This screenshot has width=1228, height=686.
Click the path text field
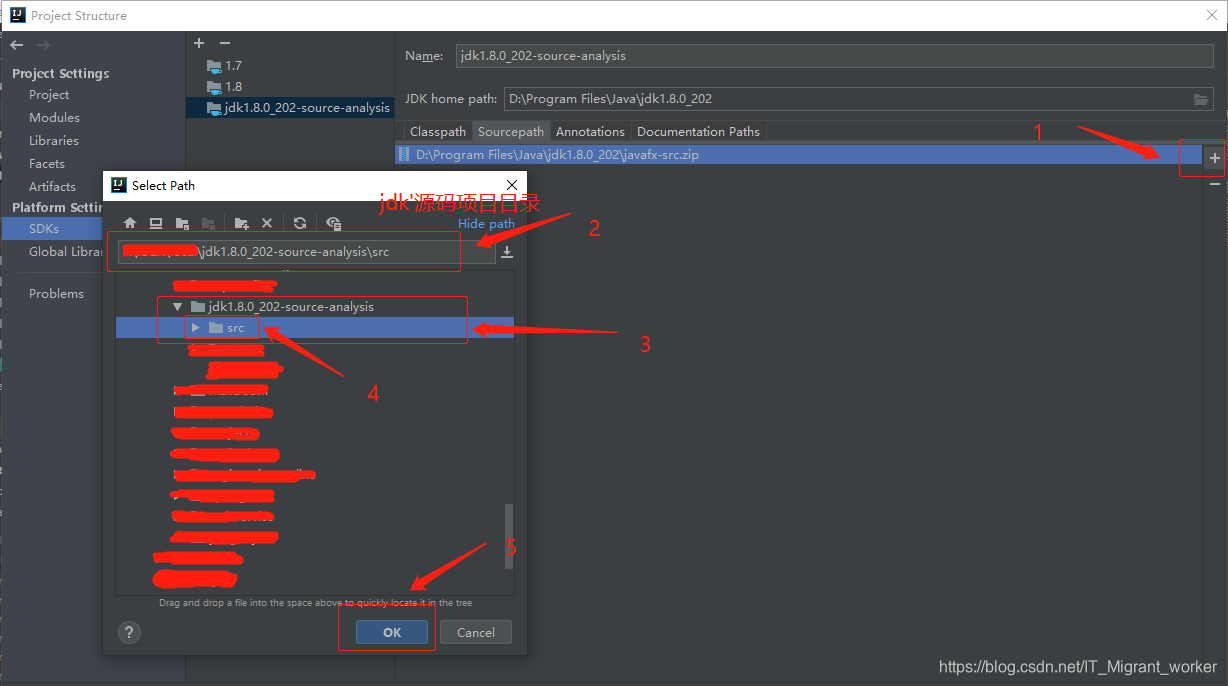[305, 252]
